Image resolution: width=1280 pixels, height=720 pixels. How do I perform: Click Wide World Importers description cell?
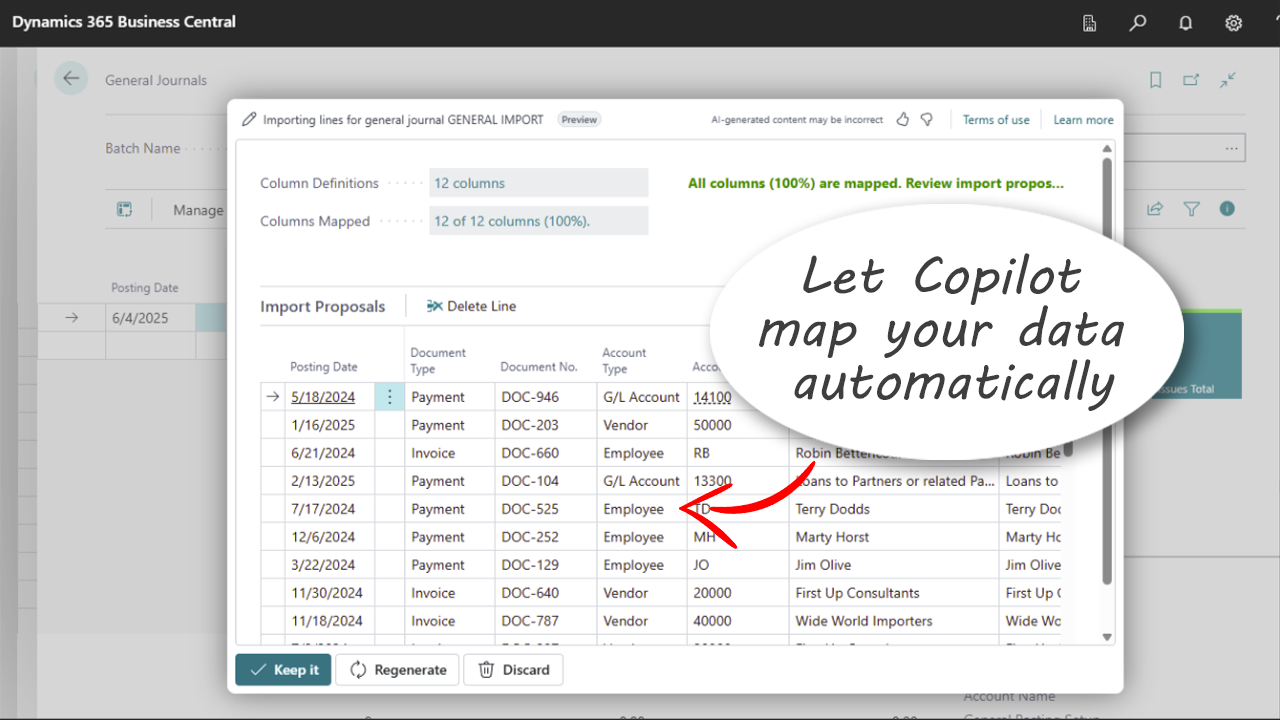894,621
